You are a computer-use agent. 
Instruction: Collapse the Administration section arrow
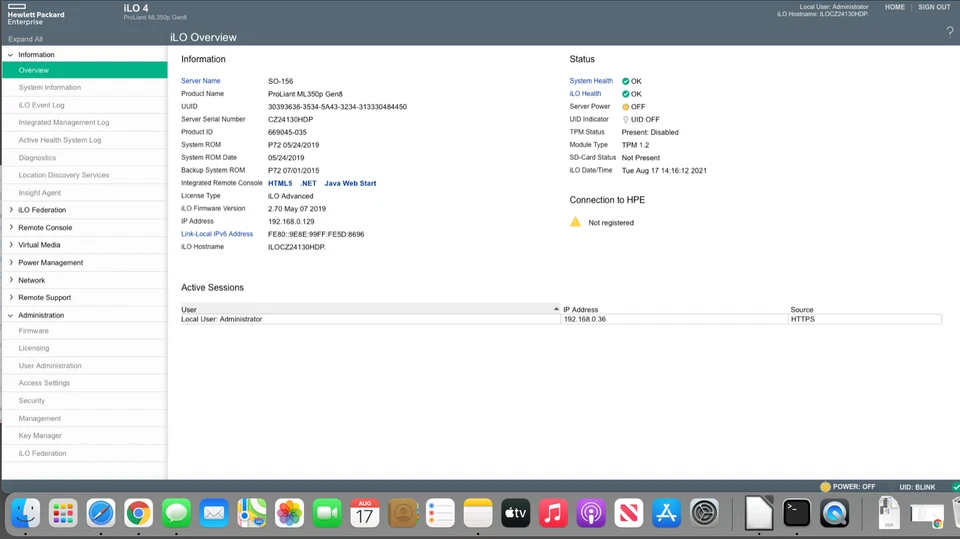(10, 315)
